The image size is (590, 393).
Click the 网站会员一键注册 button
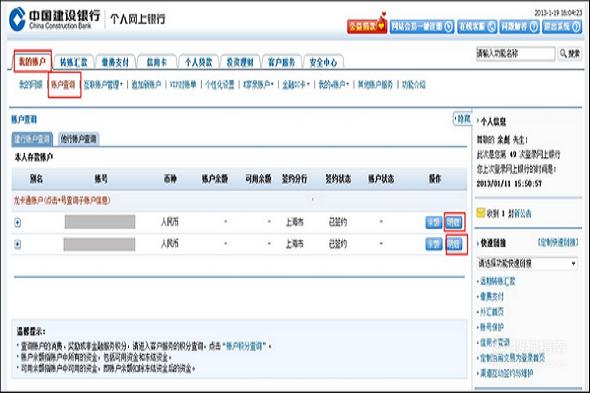(x=422, y=26)
